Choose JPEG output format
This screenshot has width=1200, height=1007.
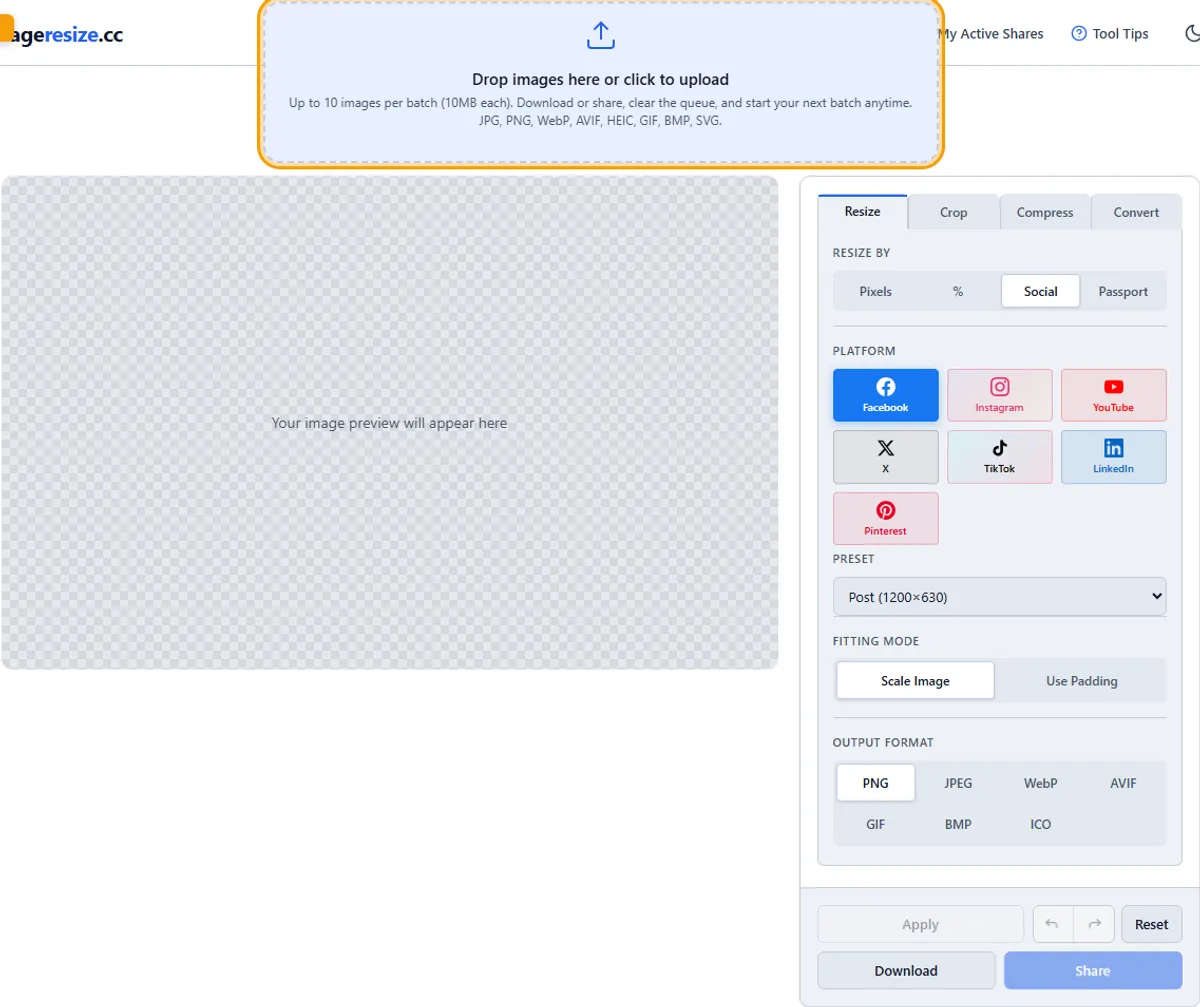click(x=959, y=783)
